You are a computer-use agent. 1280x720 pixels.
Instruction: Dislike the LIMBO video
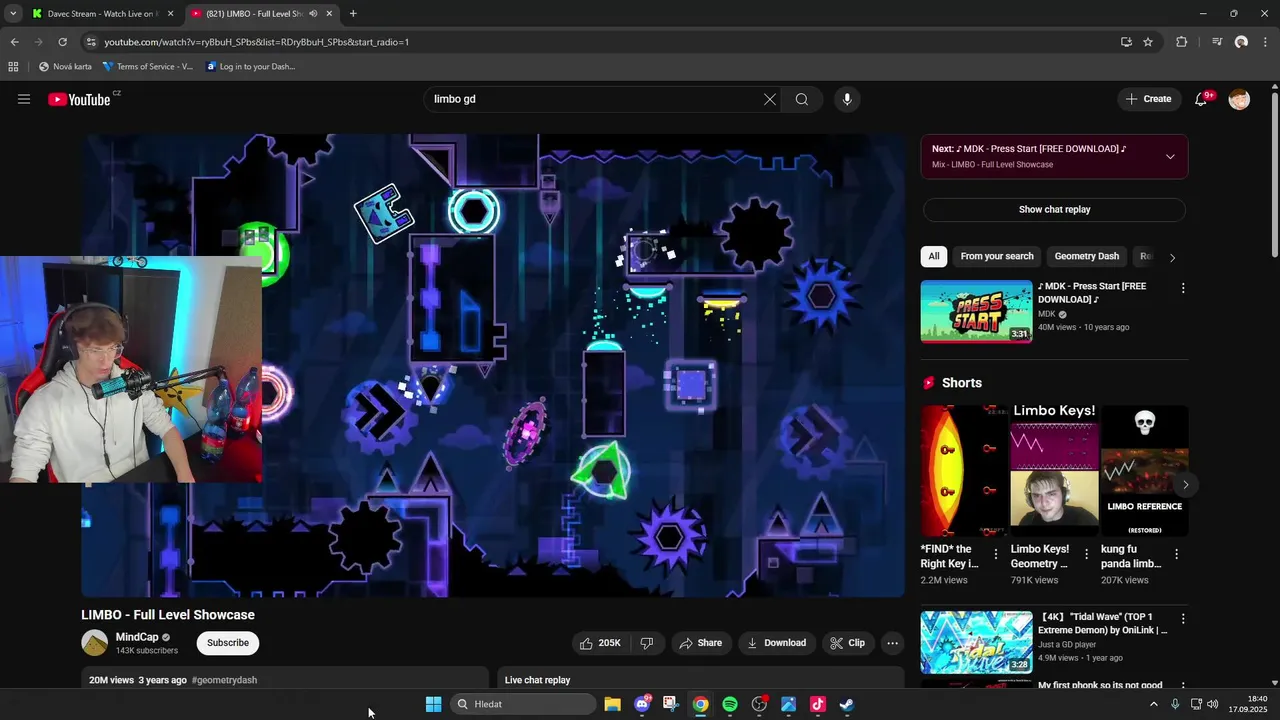[647, 643]
